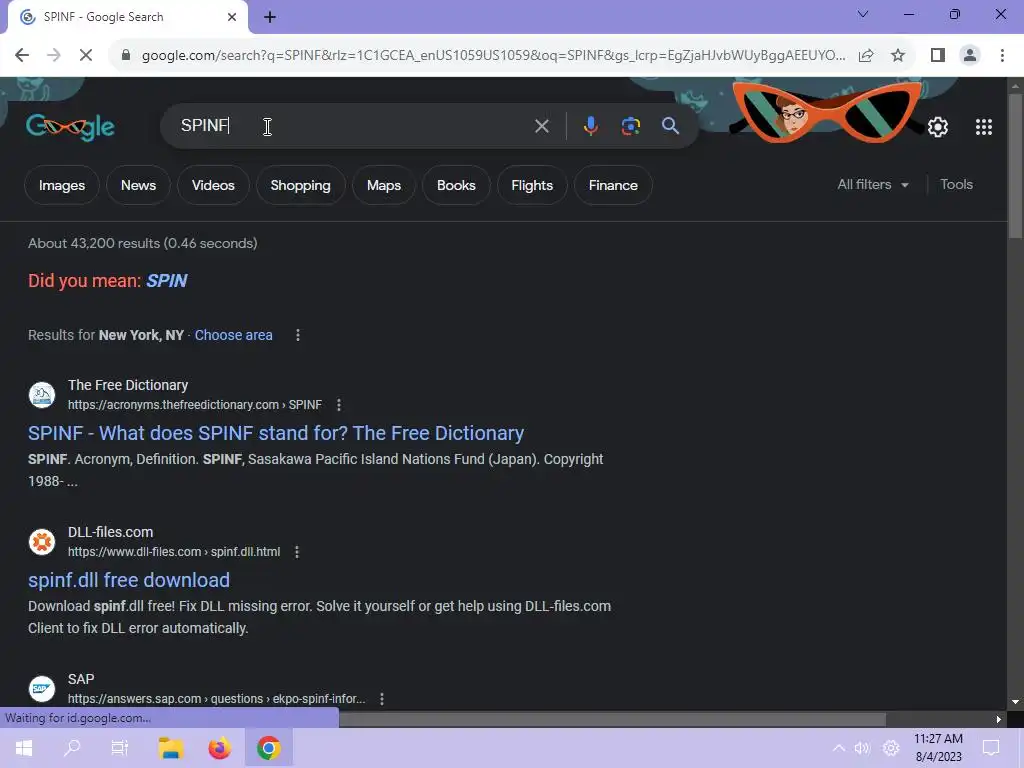Viewport: 1024px width, 768px height.
Task: Click into the SPINF search field
Action: click(353, 125)
